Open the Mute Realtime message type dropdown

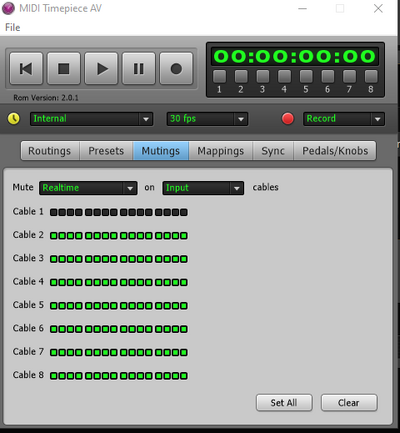pyautogui.click(x=88, y=188)
